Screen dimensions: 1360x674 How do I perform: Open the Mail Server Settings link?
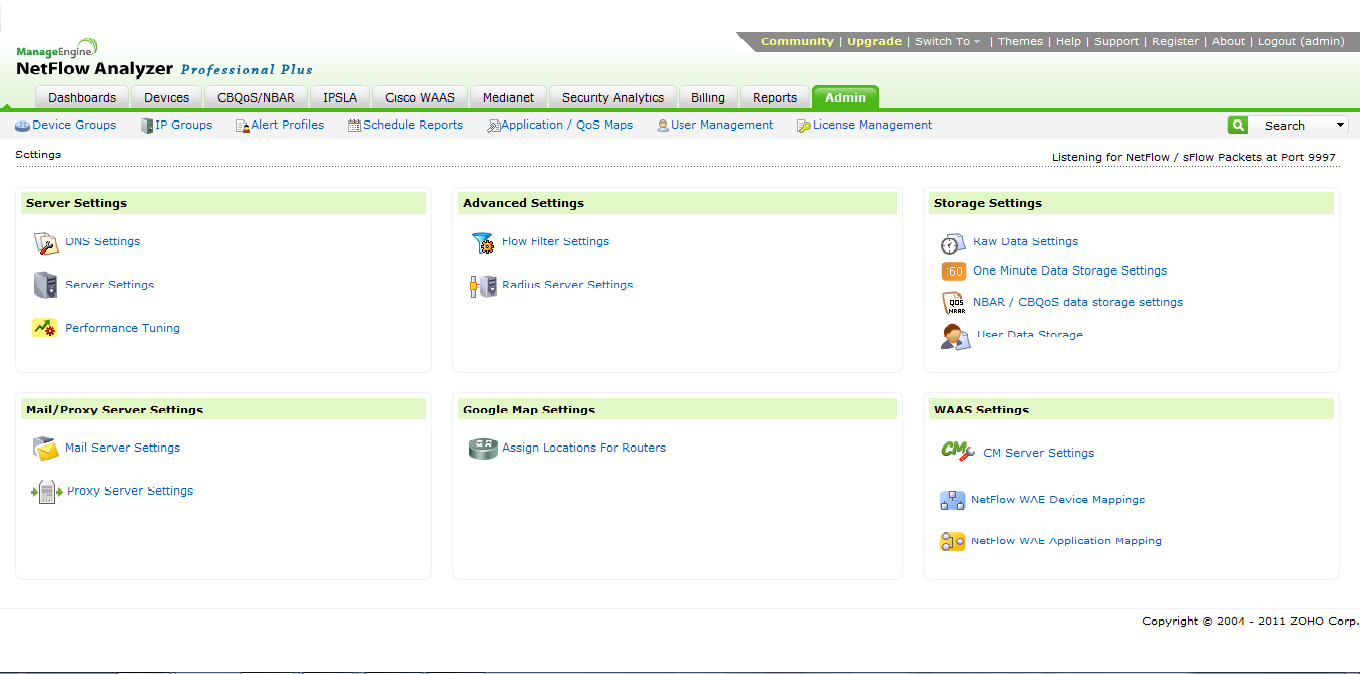pos(122,448)
